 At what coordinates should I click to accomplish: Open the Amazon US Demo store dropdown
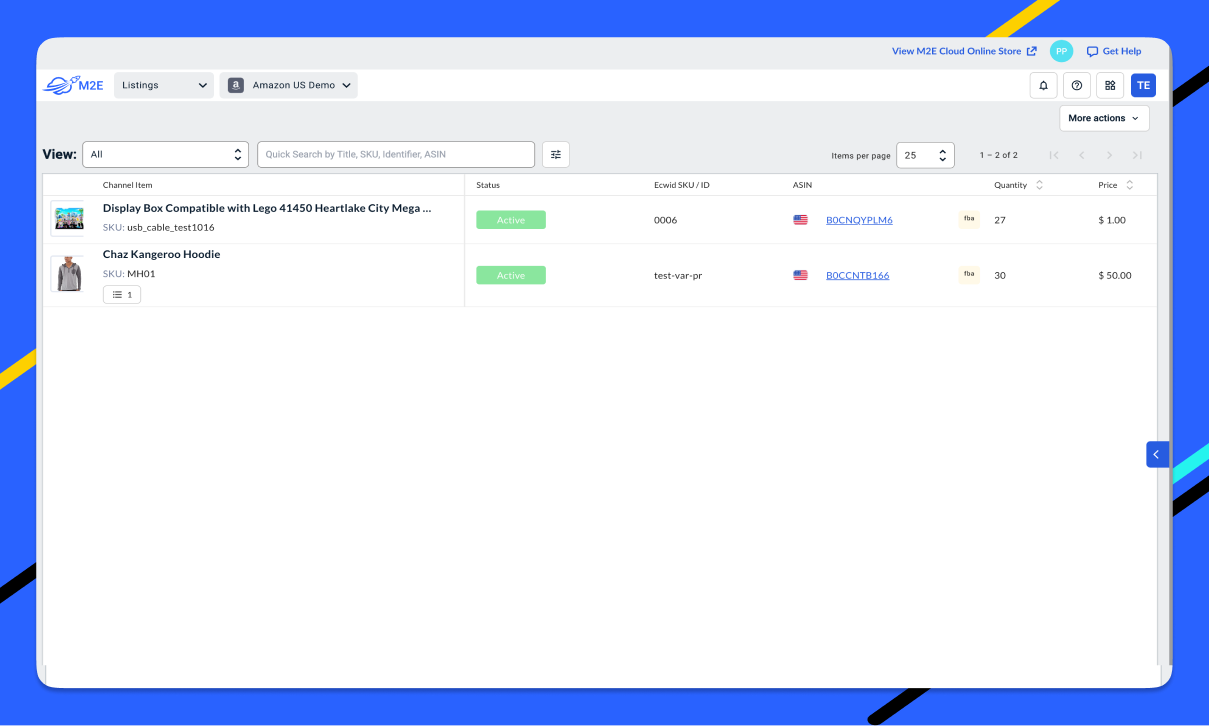pyautogui.click(x=288, y=85)
